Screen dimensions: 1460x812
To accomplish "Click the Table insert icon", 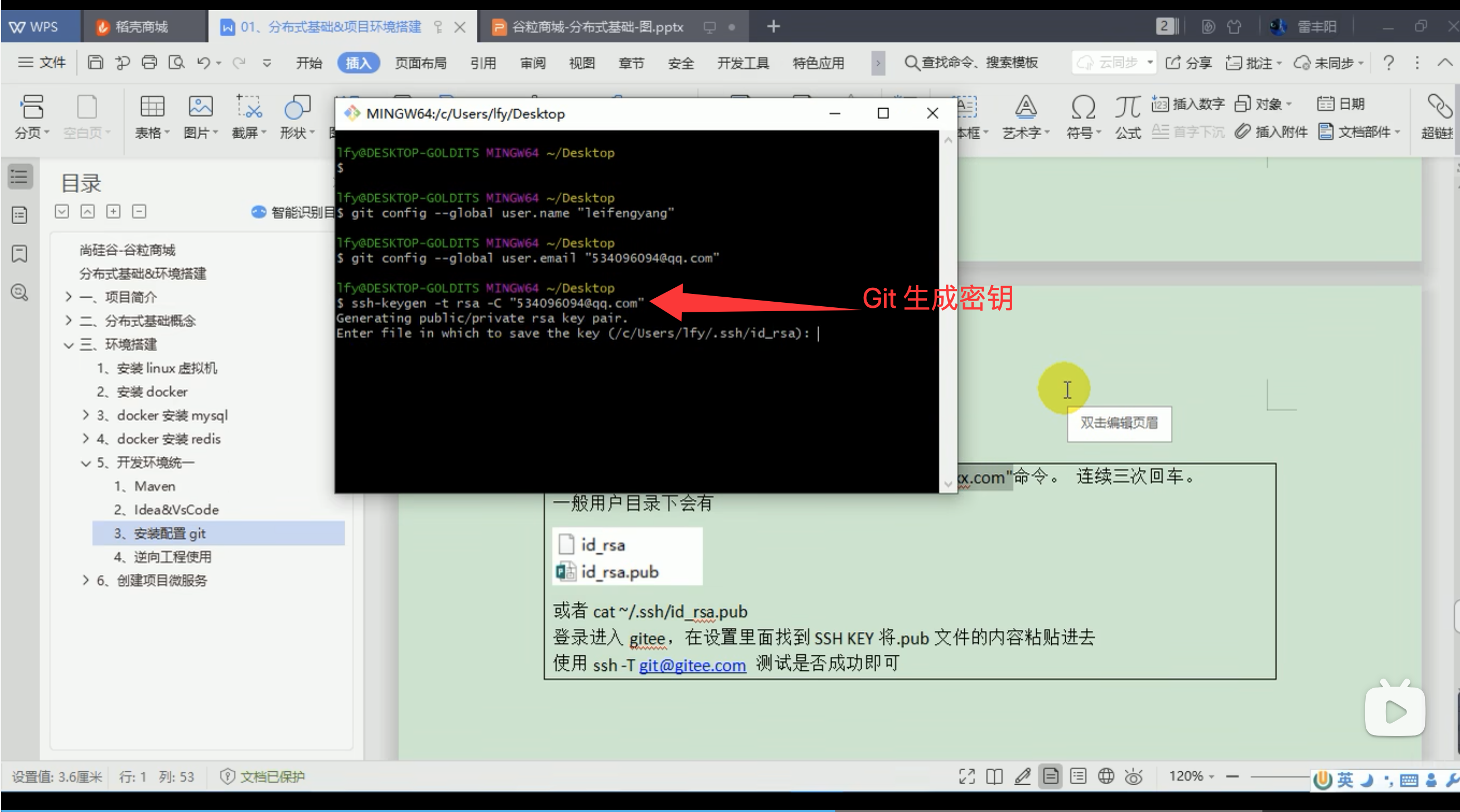I will coord(152,107).
